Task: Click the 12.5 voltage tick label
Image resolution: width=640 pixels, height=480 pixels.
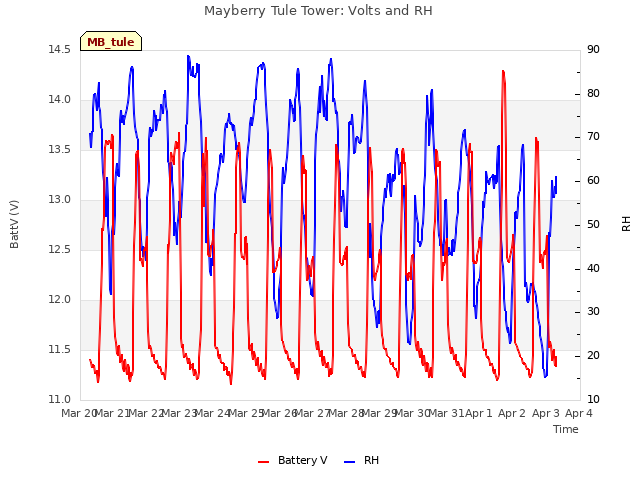Action: pyautogui.click(x=60, y=249)
